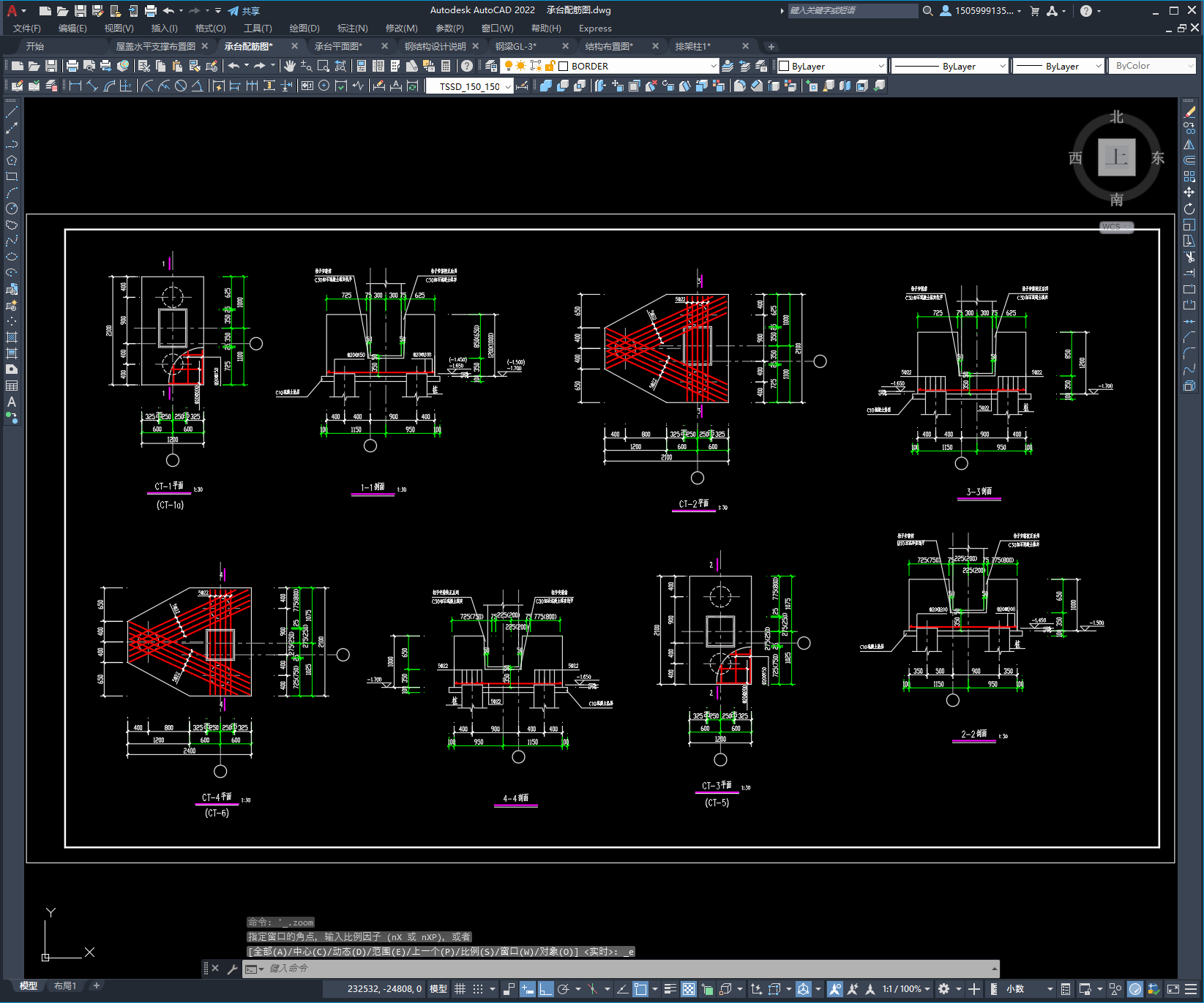Click the keyword search input field
This screenshot has width=1204, height=1003.
point(853,11)
